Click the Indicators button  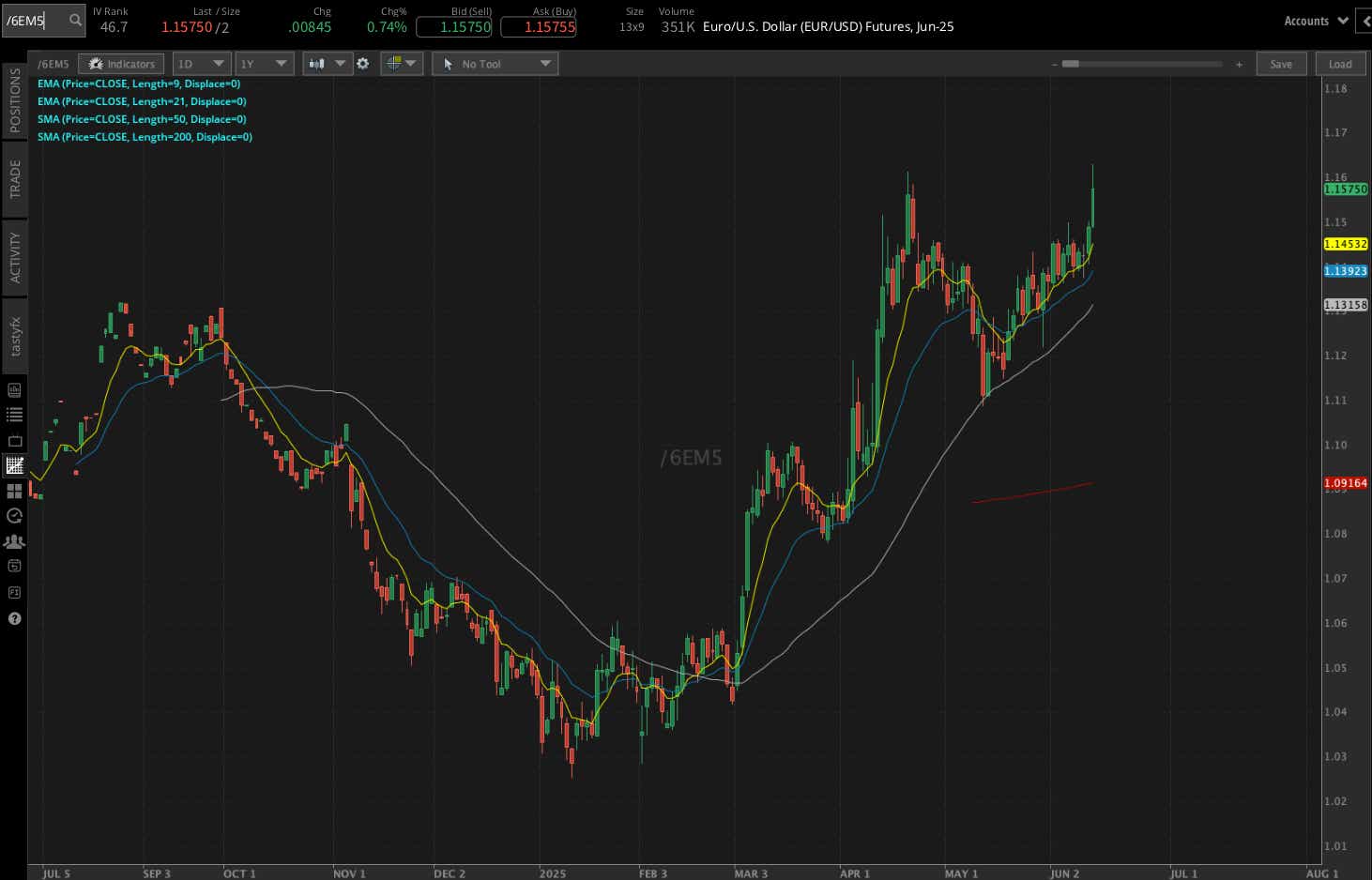pyautogui.click(x=121, y=63)
